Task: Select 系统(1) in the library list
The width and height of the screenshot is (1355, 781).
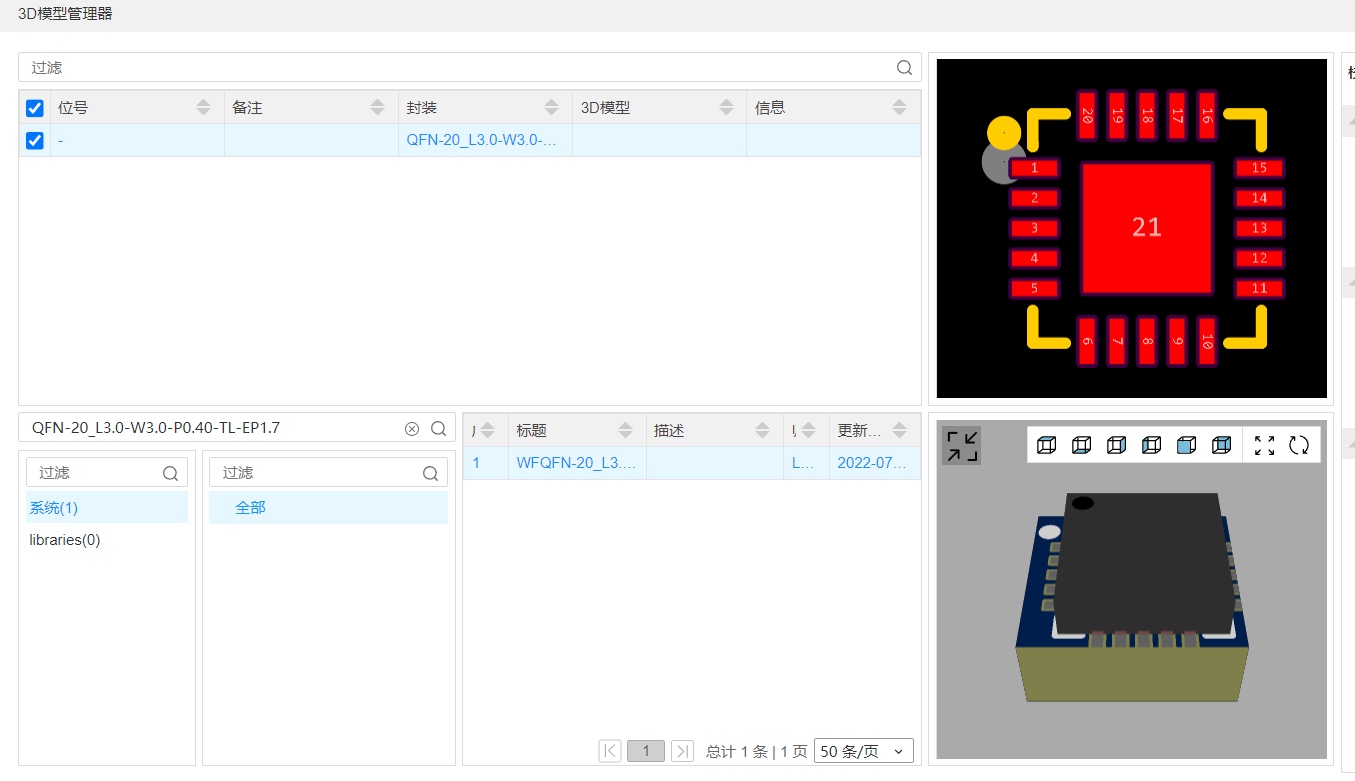Action: click(53, 507)
